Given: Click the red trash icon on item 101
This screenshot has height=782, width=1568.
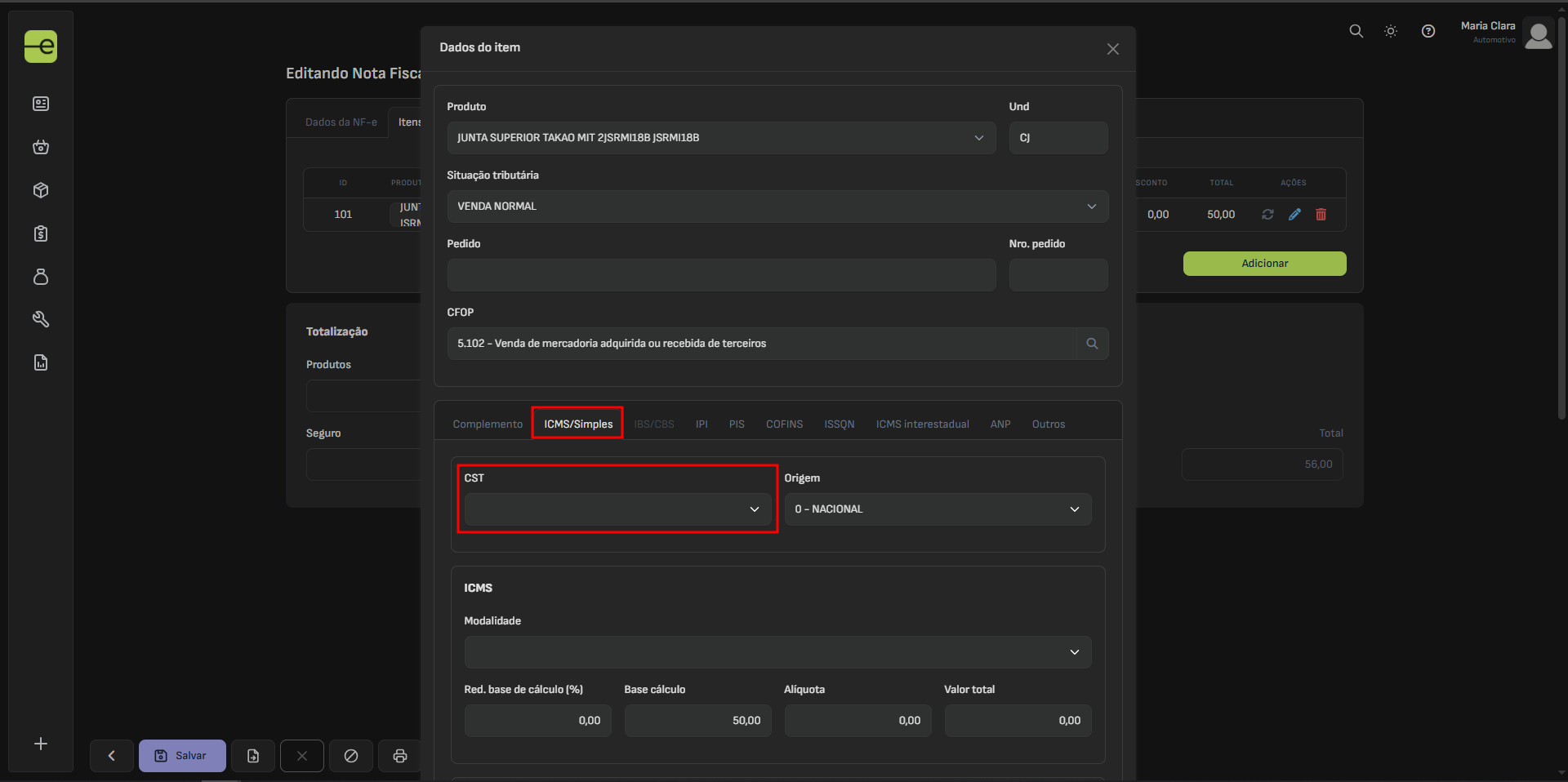Looking at the screenshot, I should 1321,215.
